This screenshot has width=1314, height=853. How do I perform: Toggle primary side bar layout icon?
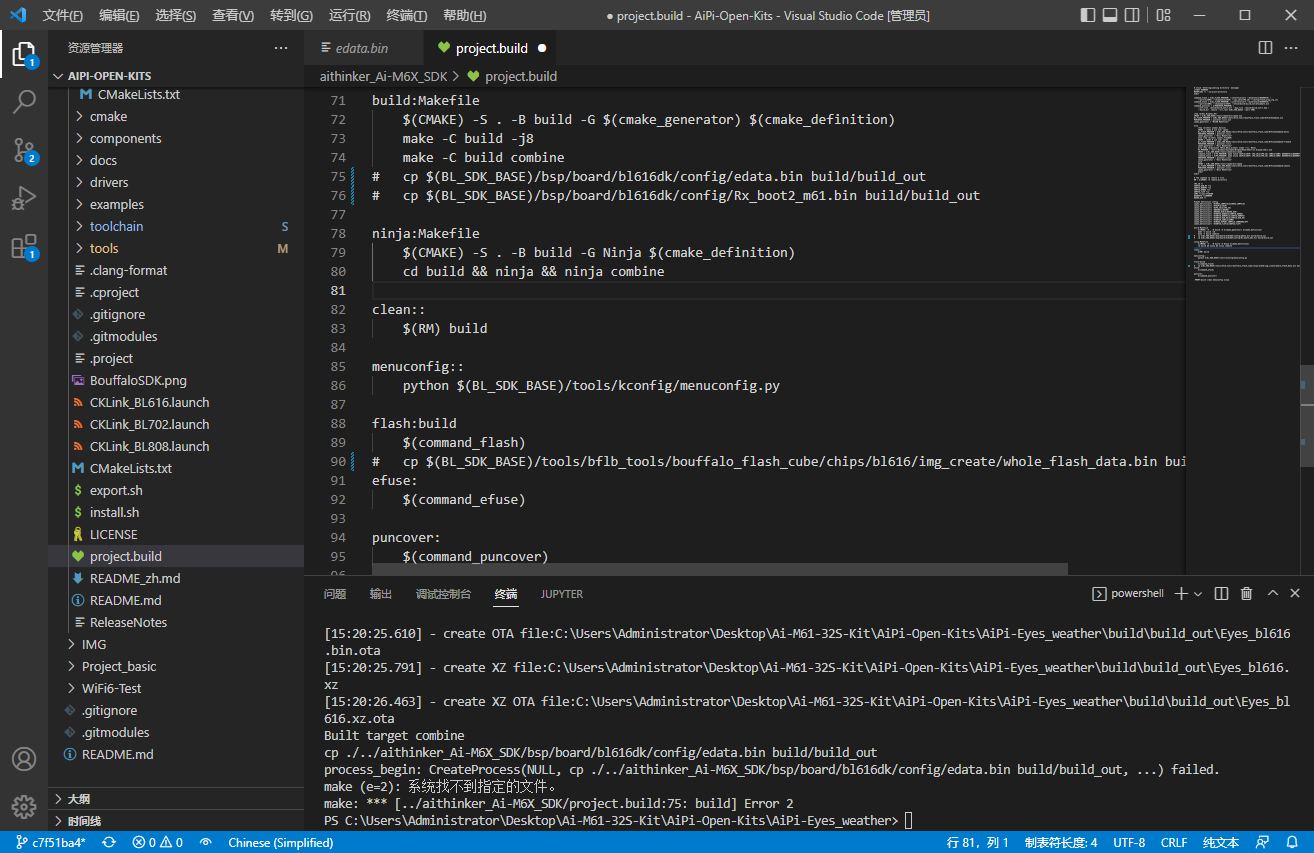click(1089, 15)
